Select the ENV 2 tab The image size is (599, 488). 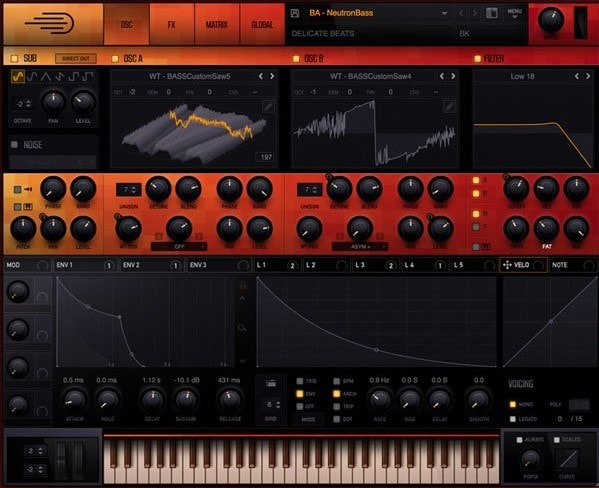[152, 265]
